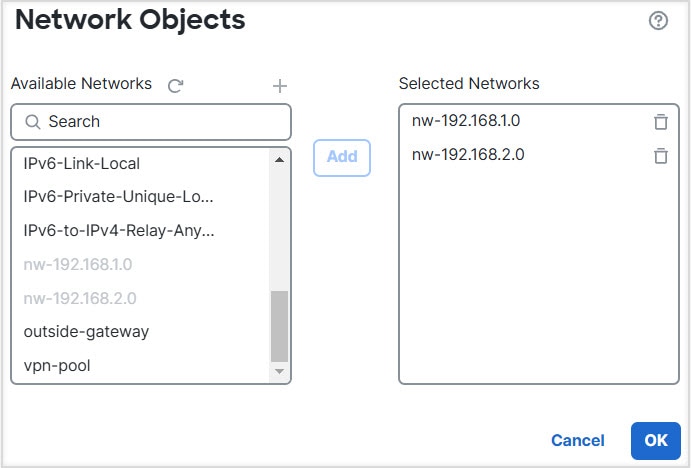Click greyed-out nw-192.168.1.0 in available list
Screen dimensions: 691x468
(78, 265)
